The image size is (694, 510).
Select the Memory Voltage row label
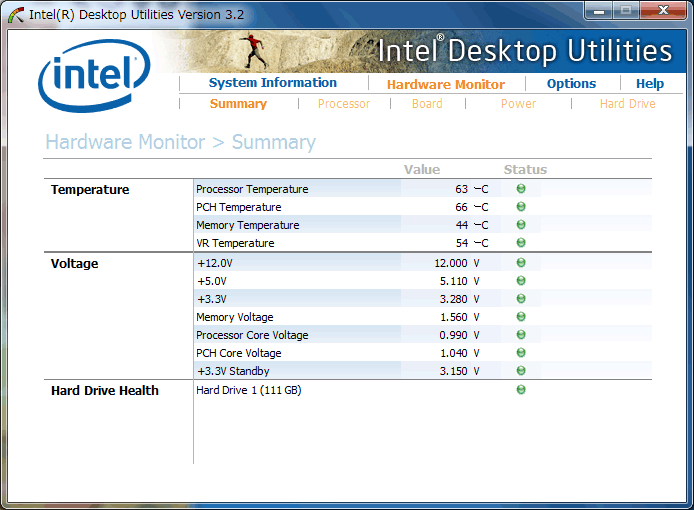pyautogui.click(x=235, y=317)
